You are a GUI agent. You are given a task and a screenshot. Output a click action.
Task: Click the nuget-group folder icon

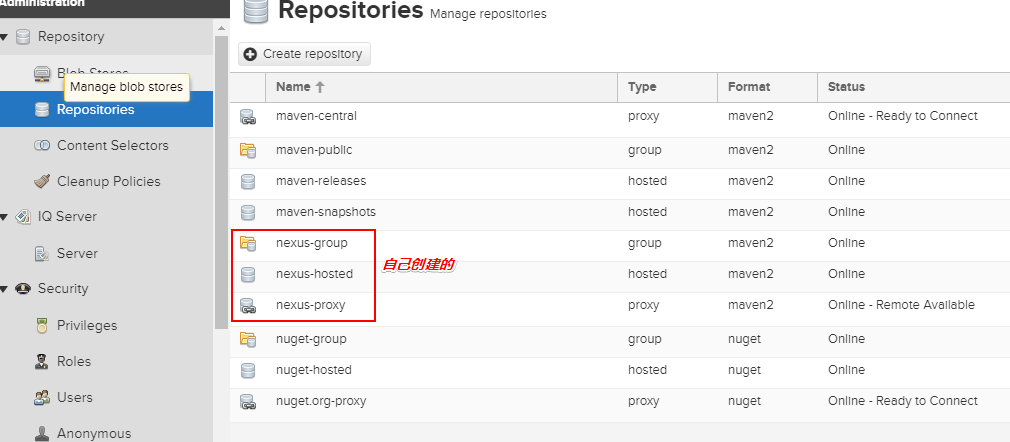(248, 340)
